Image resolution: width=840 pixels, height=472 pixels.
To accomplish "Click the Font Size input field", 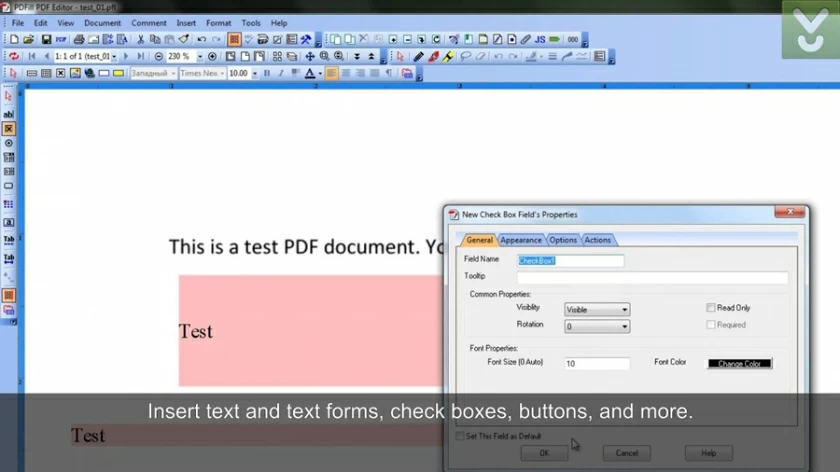I will (597, 364).
